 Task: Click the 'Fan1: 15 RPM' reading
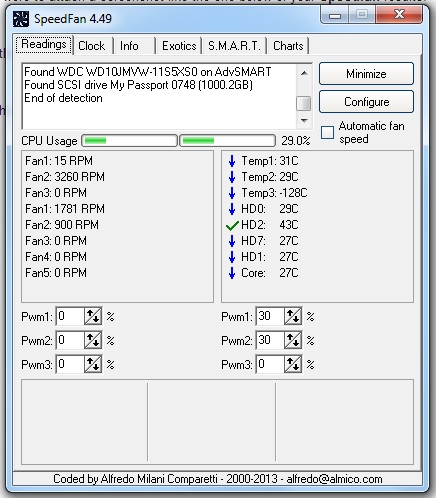(59, 161)
